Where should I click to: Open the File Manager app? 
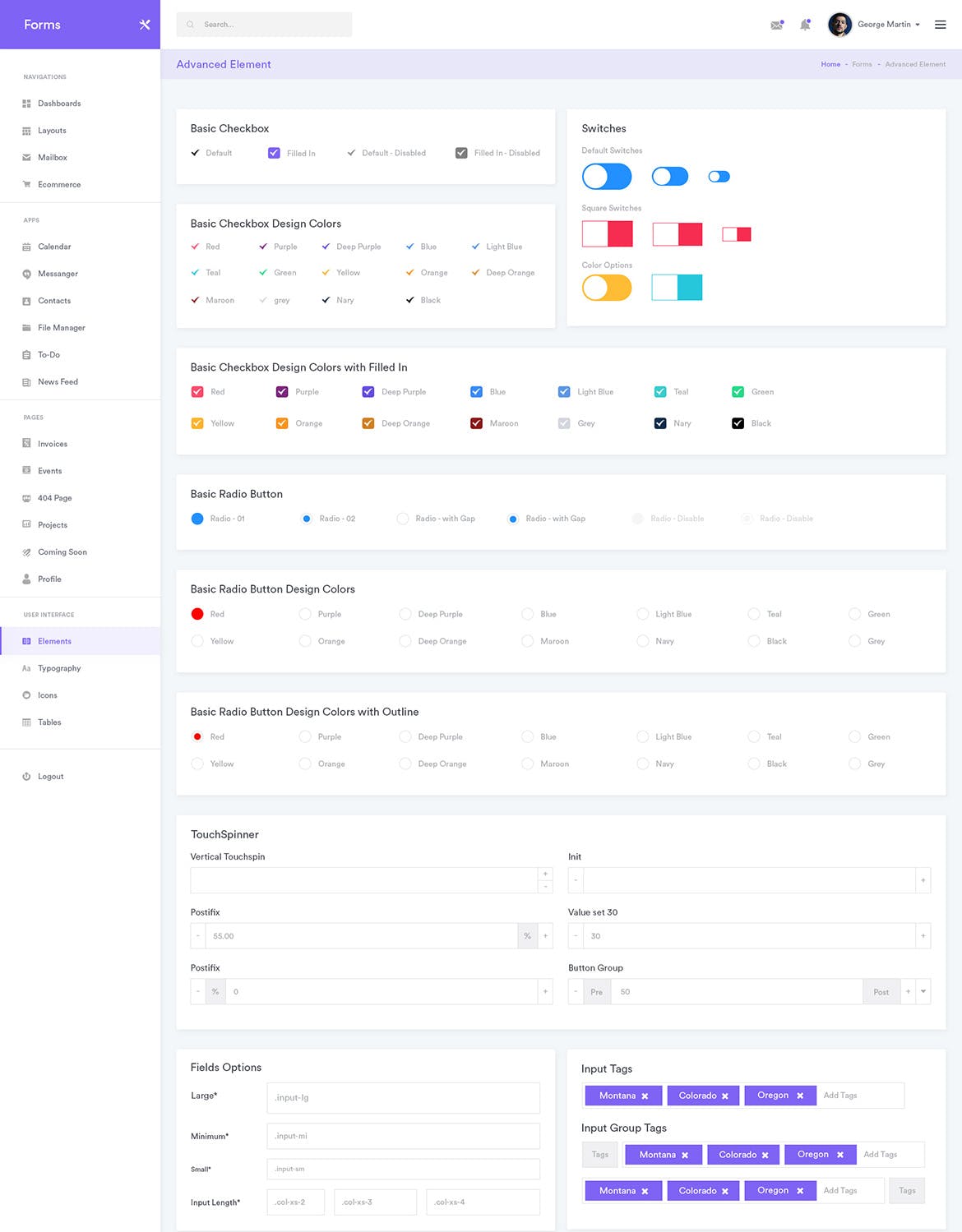point(61,327)
